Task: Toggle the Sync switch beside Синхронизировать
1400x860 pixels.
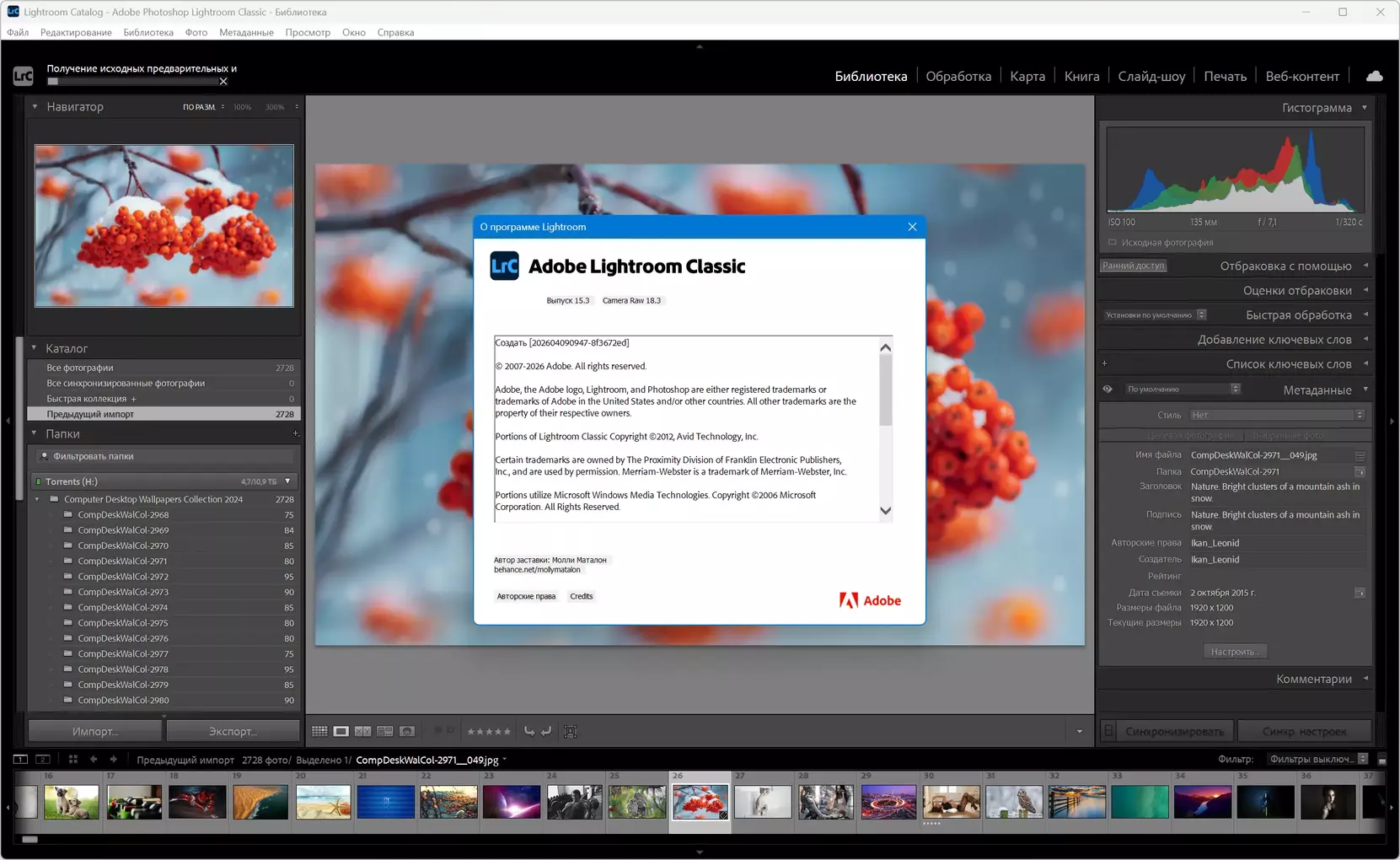Action: 1109,731
